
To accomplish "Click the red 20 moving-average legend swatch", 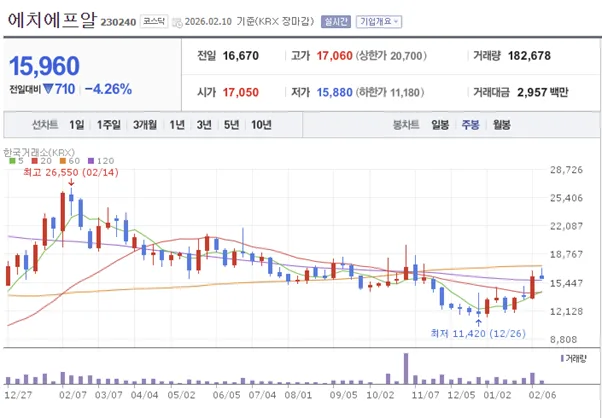I will [34, 161].
